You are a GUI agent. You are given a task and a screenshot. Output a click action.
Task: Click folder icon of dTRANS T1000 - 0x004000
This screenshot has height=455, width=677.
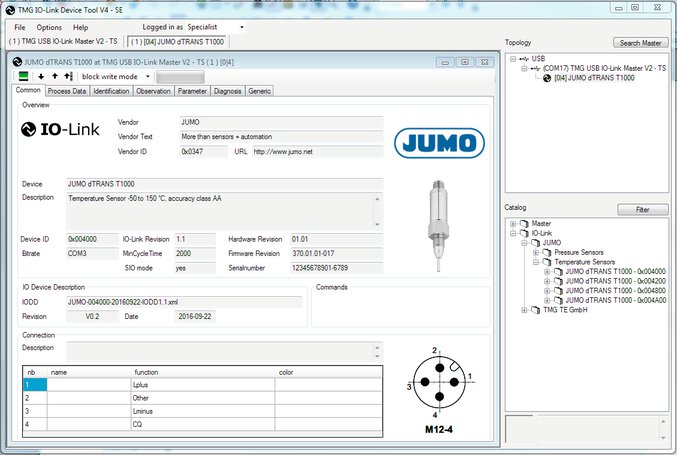click(x=558, y=272)
